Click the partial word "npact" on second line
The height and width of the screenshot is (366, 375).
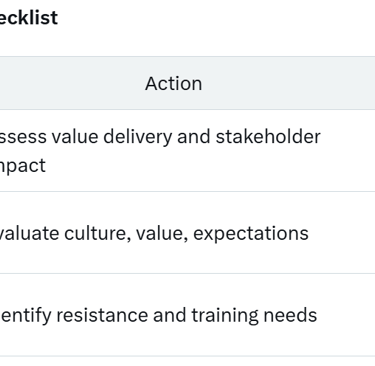23,166
